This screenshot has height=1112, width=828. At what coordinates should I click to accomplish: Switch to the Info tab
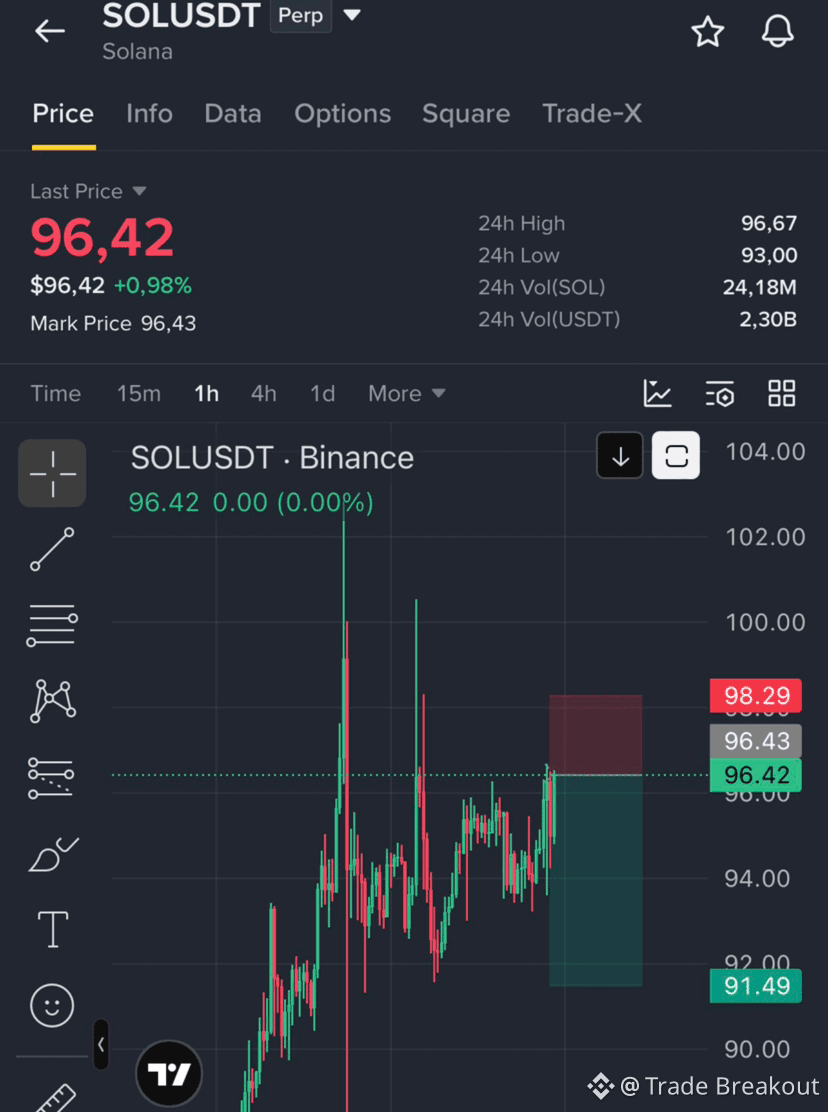tap(149, 113)
